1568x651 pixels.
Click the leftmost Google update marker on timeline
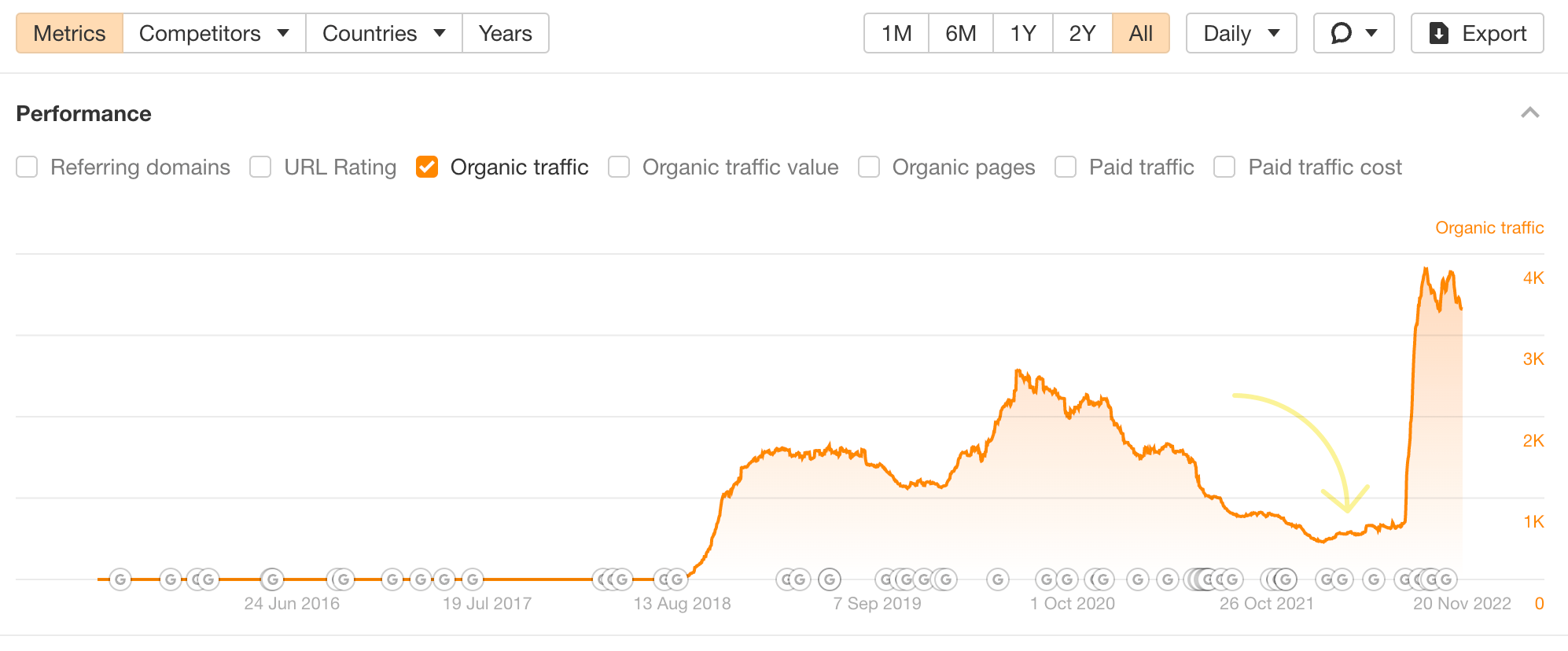point(120,580)
